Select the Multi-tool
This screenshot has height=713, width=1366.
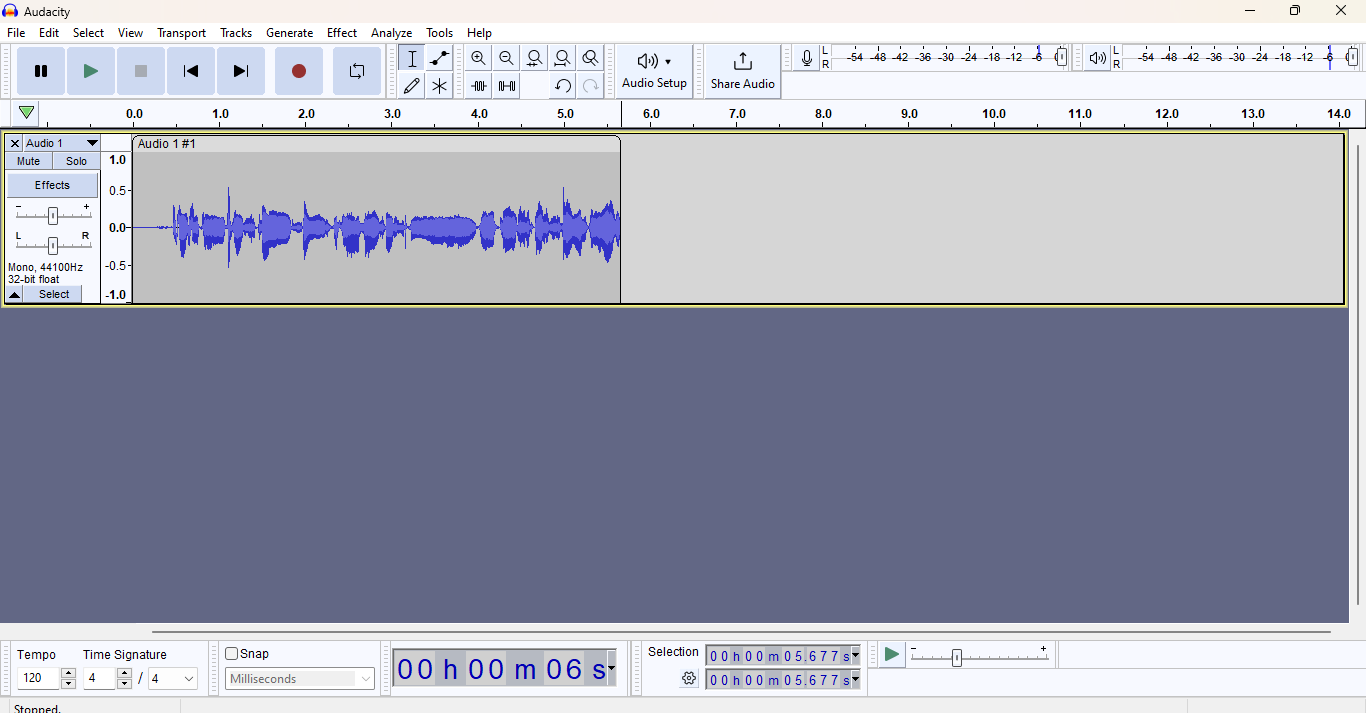(x=438, y=85)
